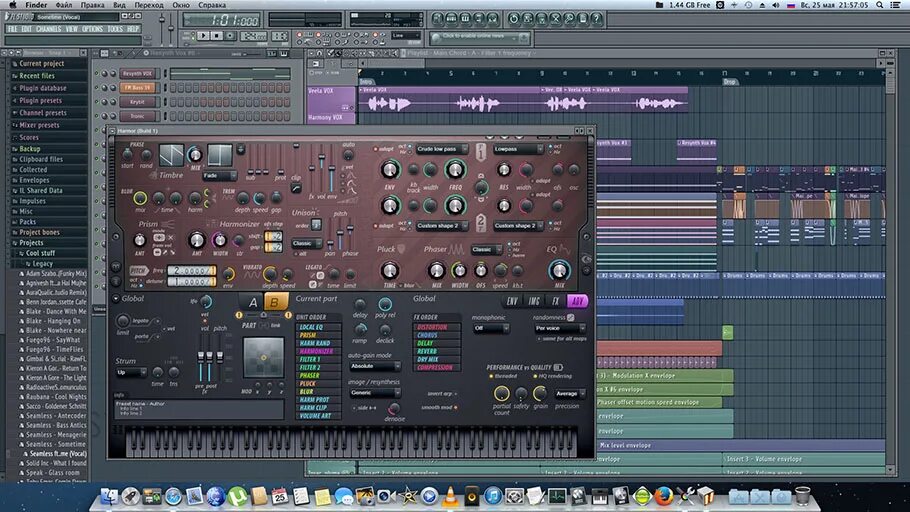Open the FL Studio FILE menu
The height and width of the screenshot is (512, 910).
pos(12,28)
